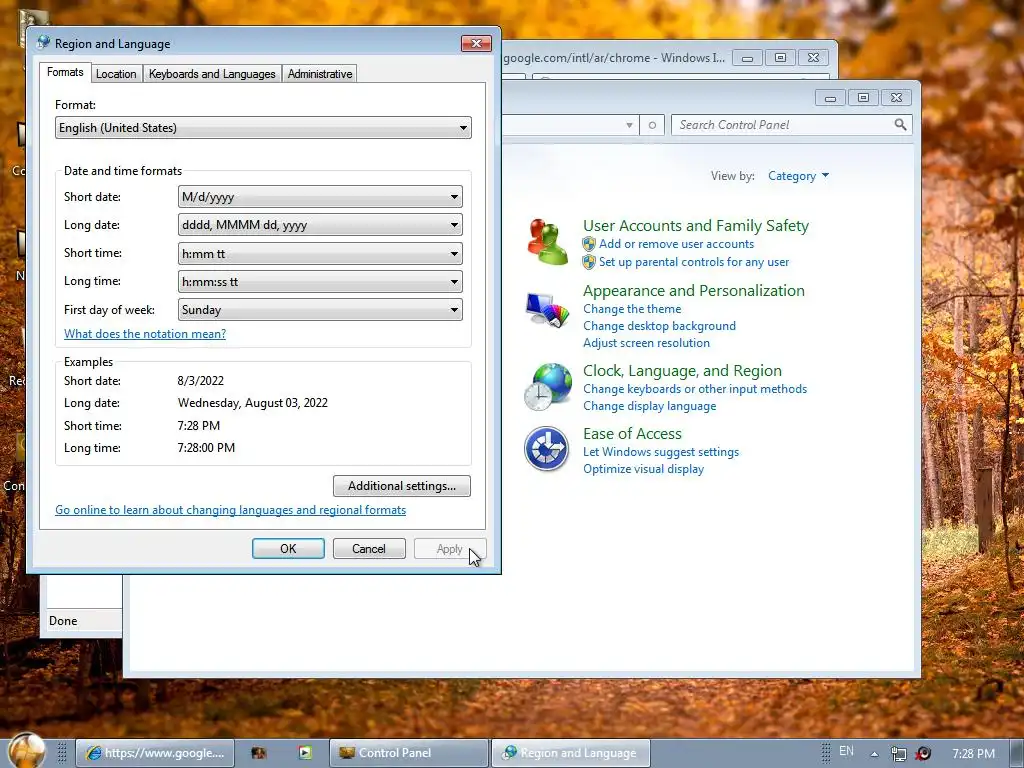
Task: Click Done status in Internet Explorer window
Action: click(63, 620)
